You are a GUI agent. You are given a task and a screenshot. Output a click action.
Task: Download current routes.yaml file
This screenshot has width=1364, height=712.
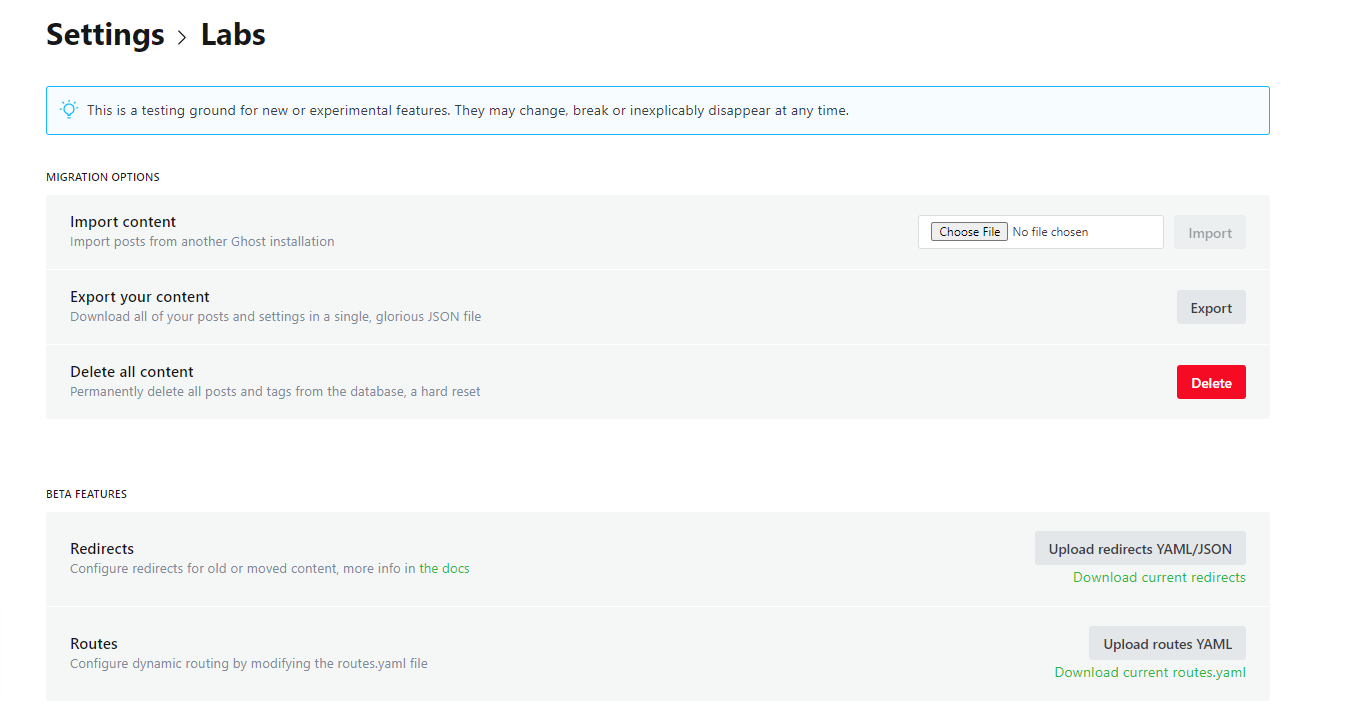pos(1150,672)
